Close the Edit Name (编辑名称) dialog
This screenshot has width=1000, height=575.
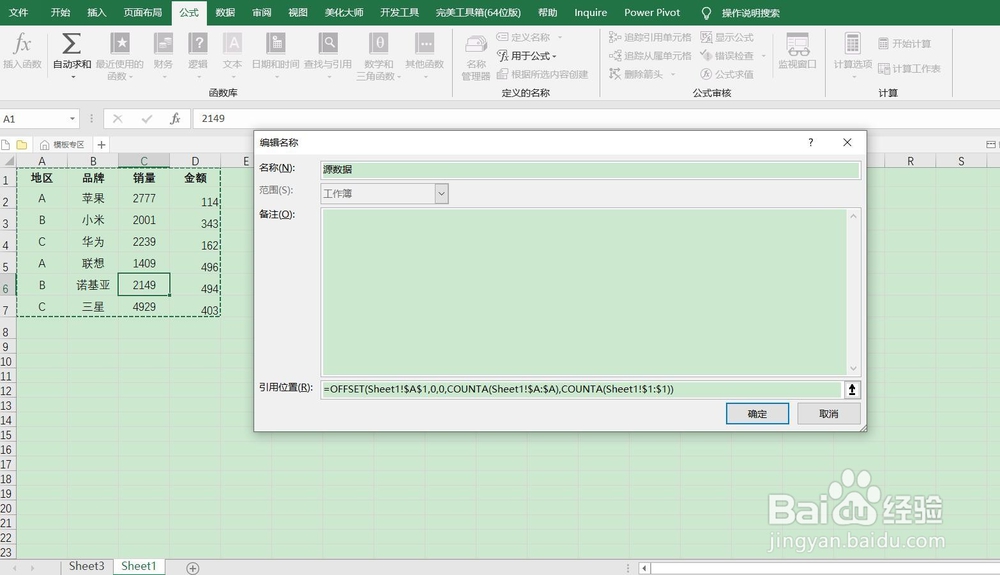click(x=847, y=142)
